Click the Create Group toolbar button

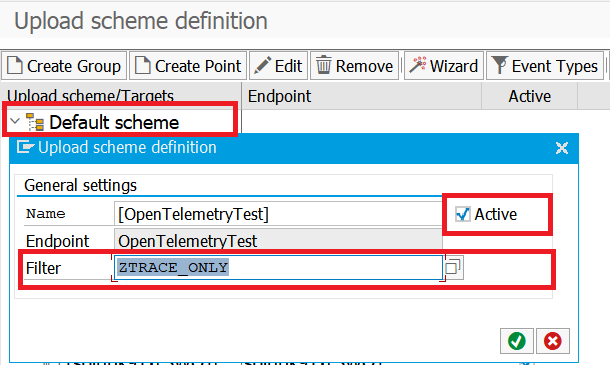(64, 66)
